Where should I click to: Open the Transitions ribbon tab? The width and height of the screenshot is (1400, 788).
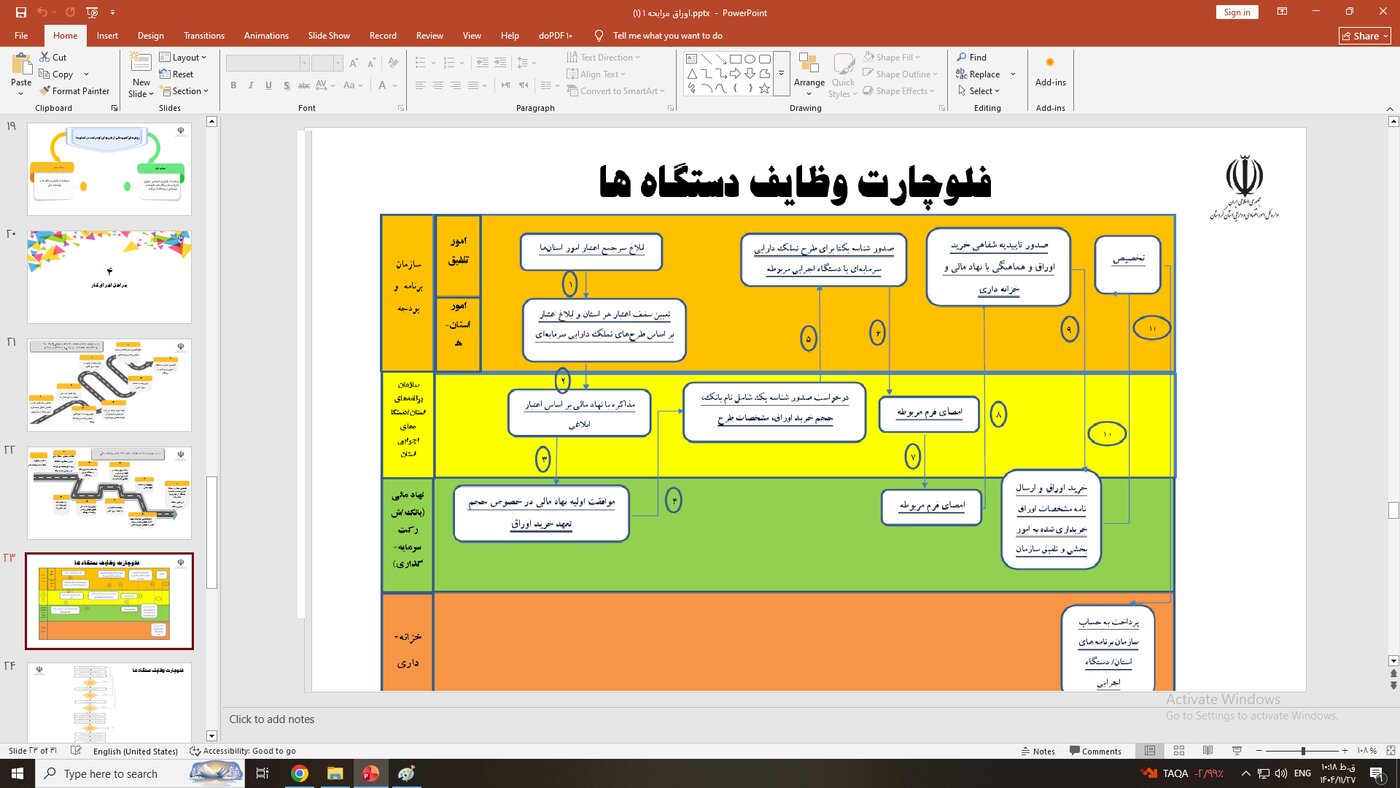point(204,36)
